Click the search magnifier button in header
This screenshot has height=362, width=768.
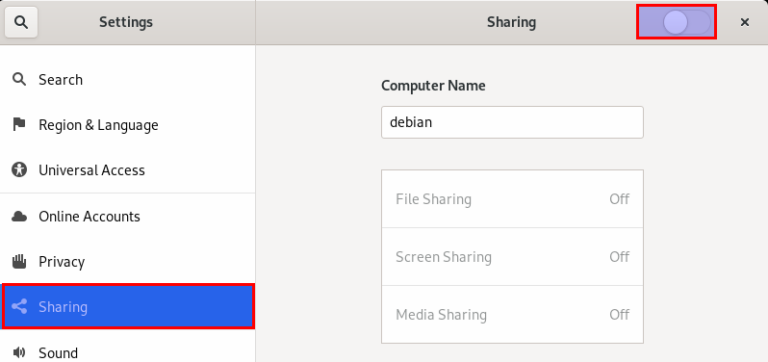coord(21,22)
